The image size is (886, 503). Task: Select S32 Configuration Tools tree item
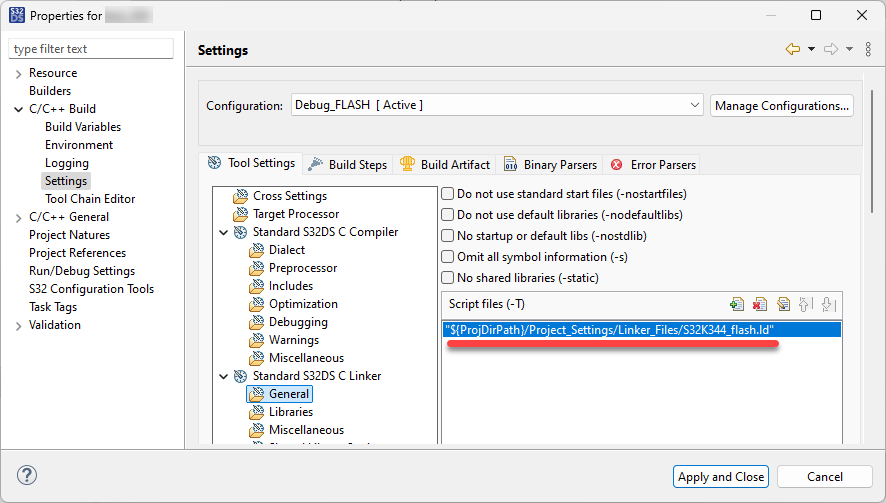[x=92, y=289]
